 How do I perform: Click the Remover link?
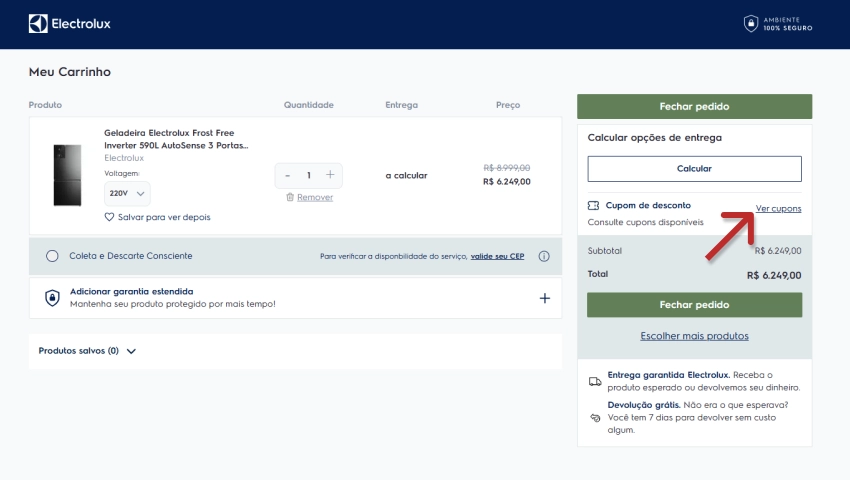[315, 197]
